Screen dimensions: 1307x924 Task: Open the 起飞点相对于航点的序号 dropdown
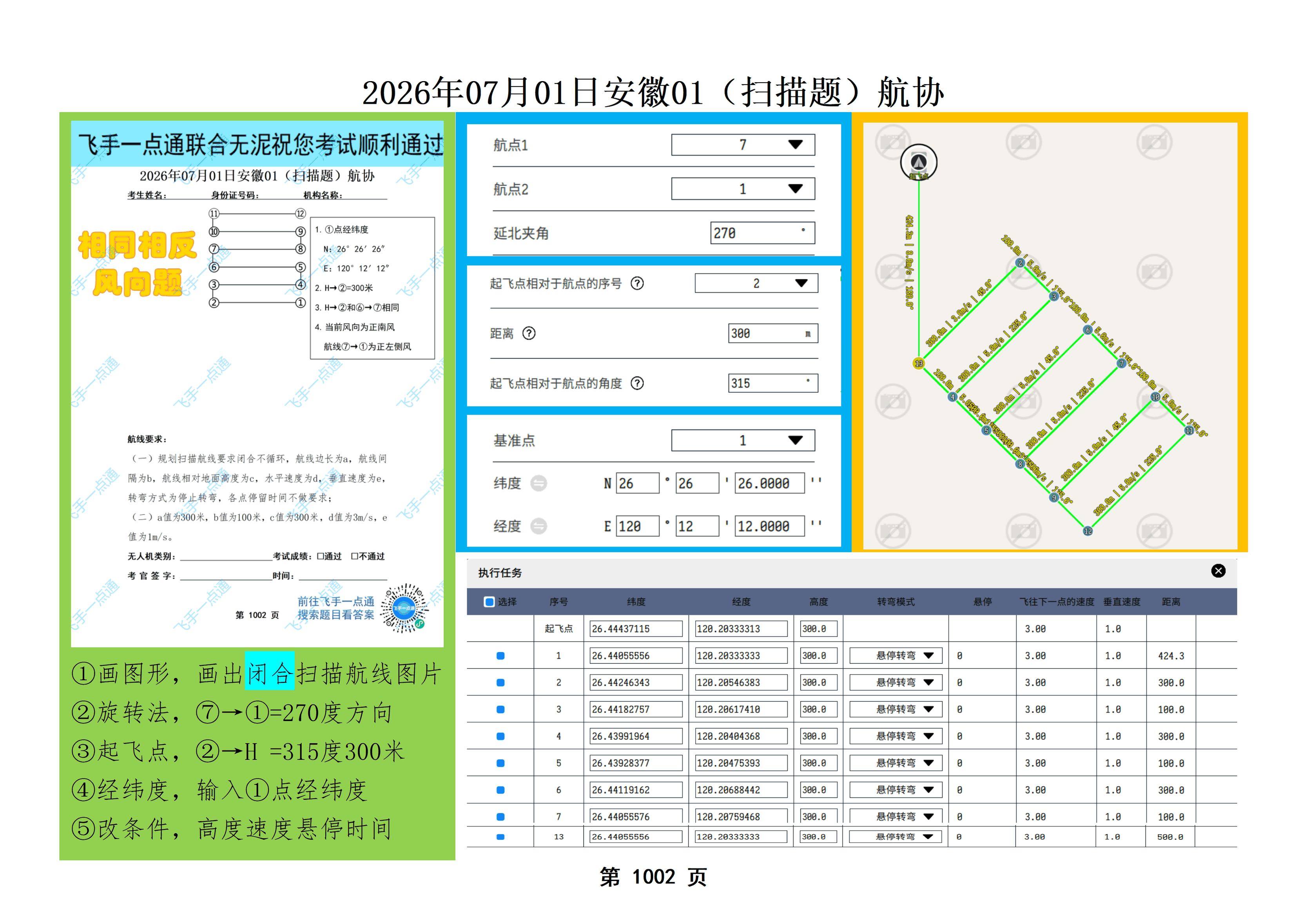756,284
